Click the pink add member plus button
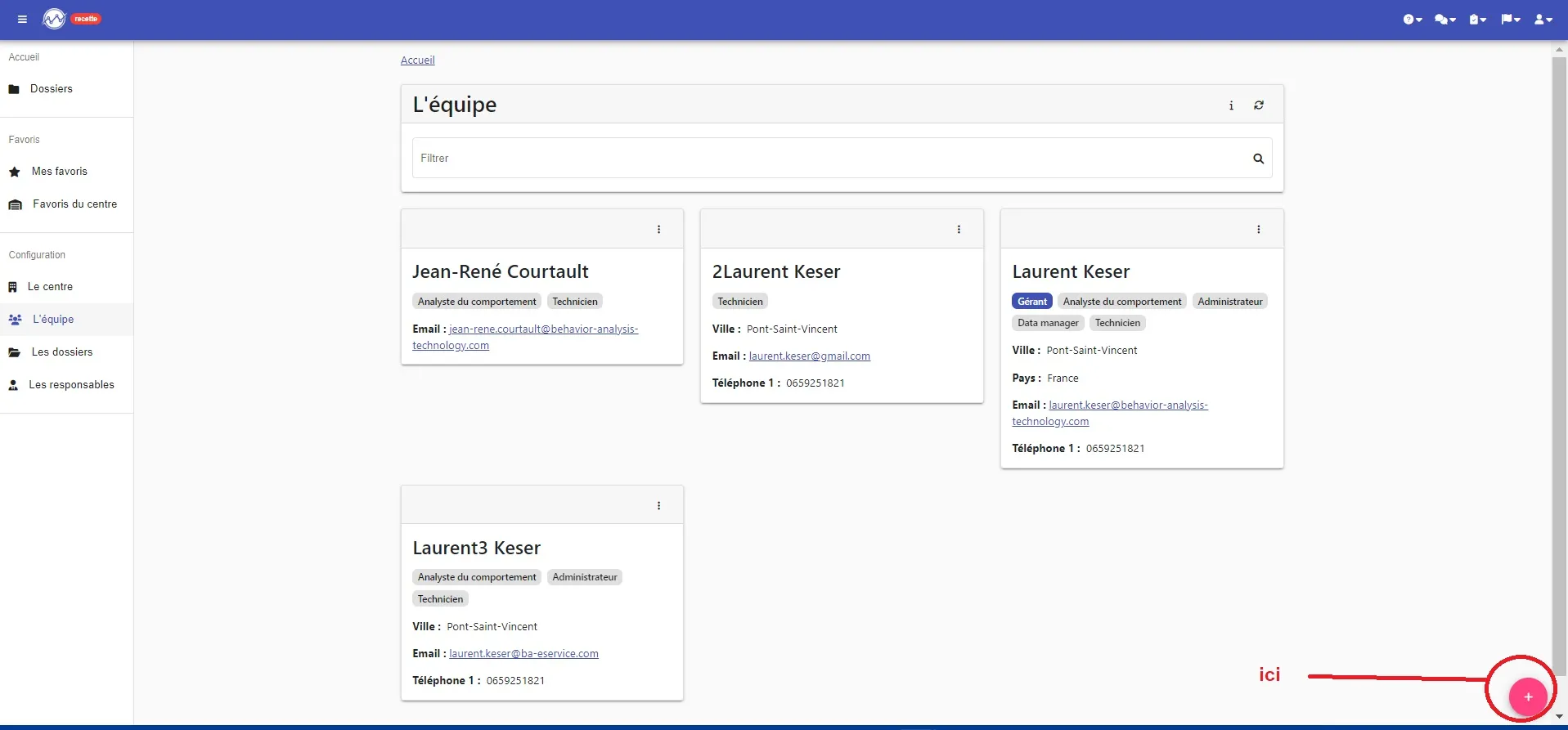The width and height of the screenshot is (1568, 730). click(1527, 696)
